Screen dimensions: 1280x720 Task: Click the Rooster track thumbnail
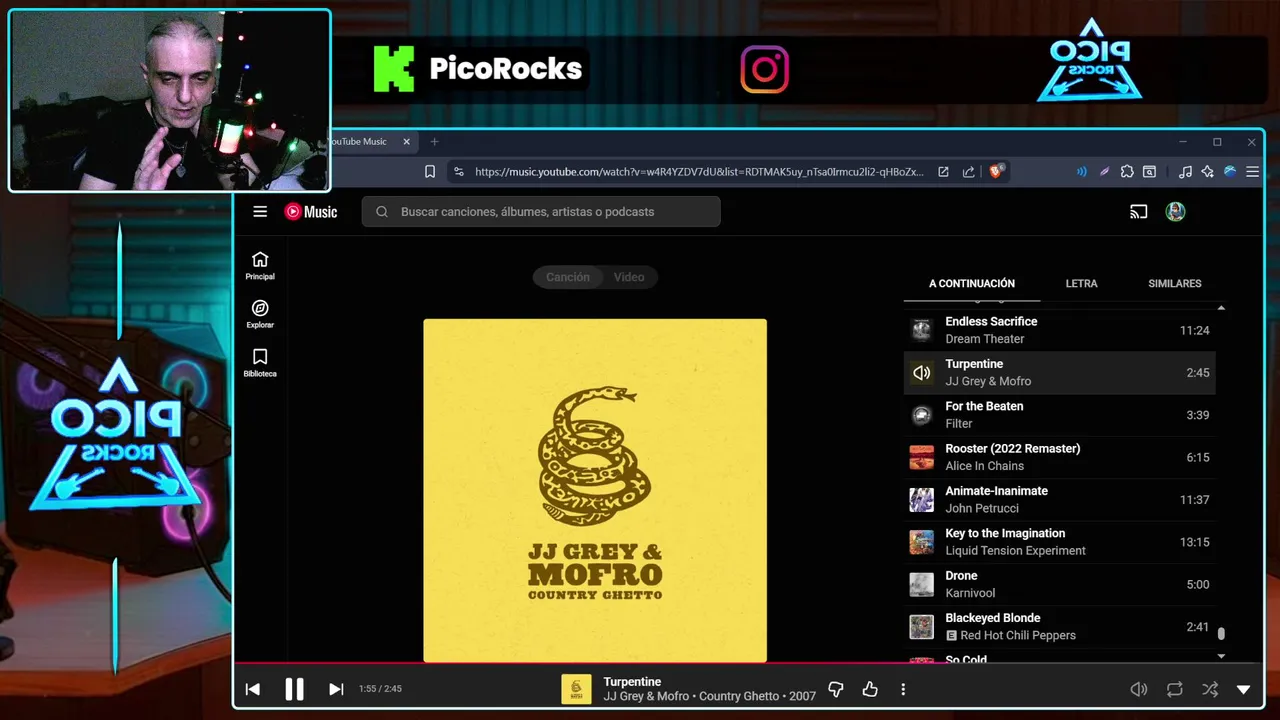click(x=921, y=457)
